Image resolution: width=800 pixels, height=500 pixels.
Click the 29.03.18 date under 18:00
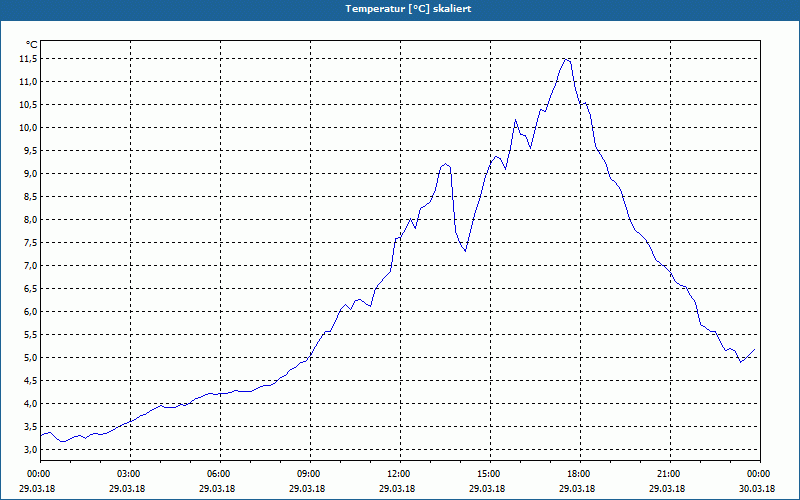point(577,488)
